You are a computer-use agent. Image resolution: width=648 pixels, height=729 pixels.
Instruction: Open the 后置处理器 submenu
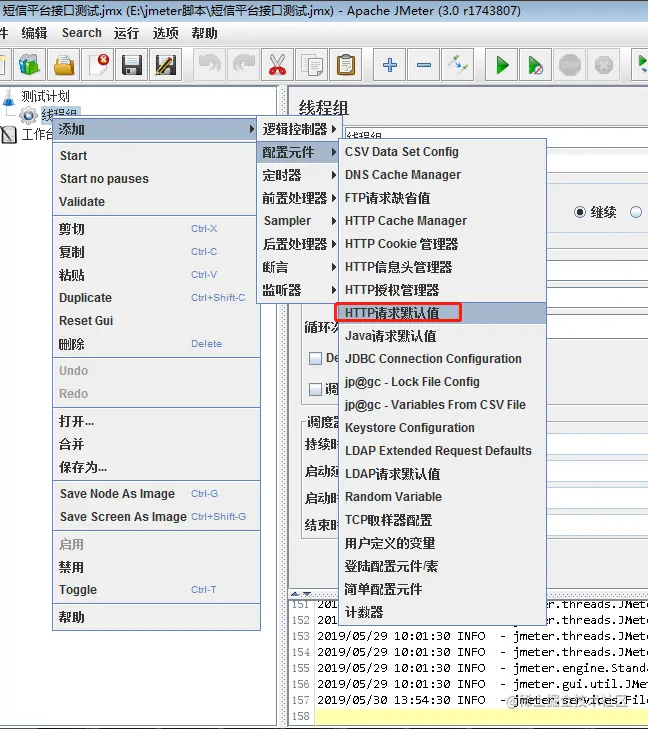299,244
